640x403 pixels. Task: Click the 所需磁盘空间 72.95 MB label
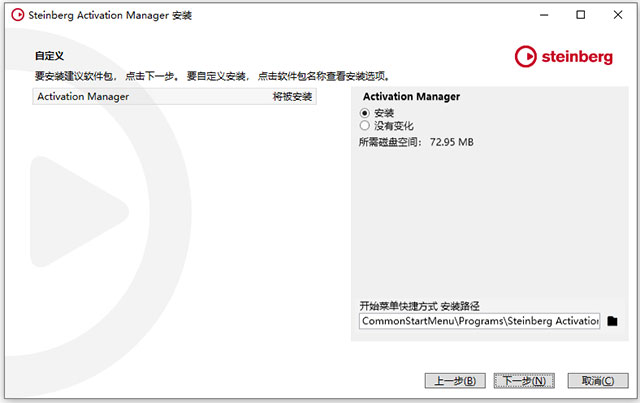click(x=416, y=142)
